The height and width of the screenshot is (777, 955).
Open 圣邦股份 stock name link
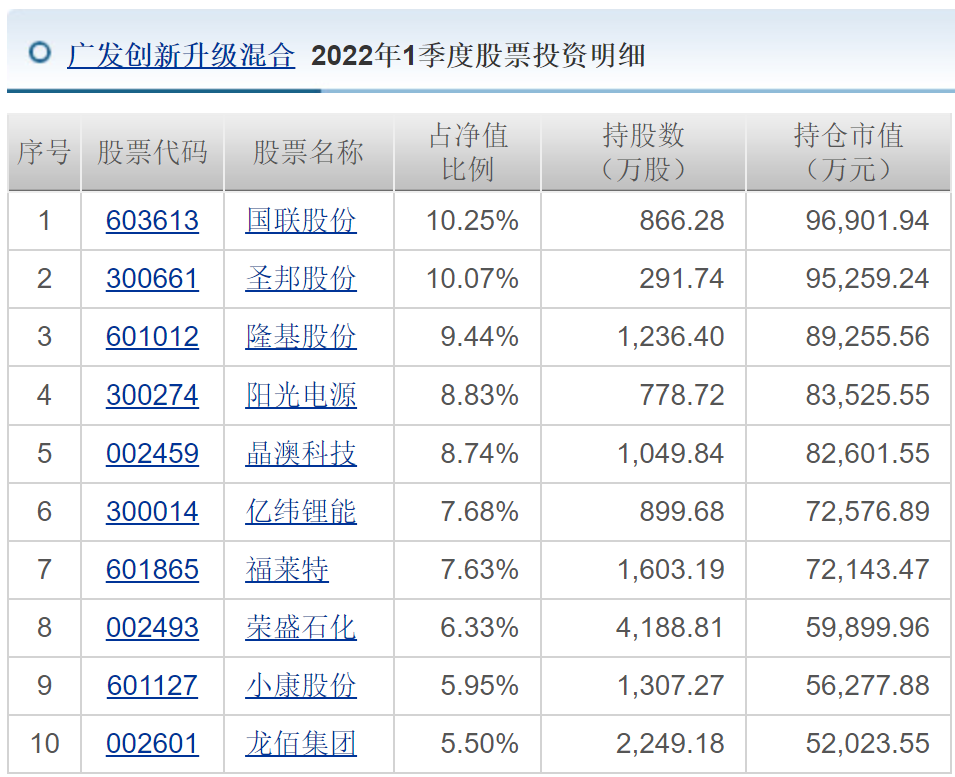pos(301,279)
